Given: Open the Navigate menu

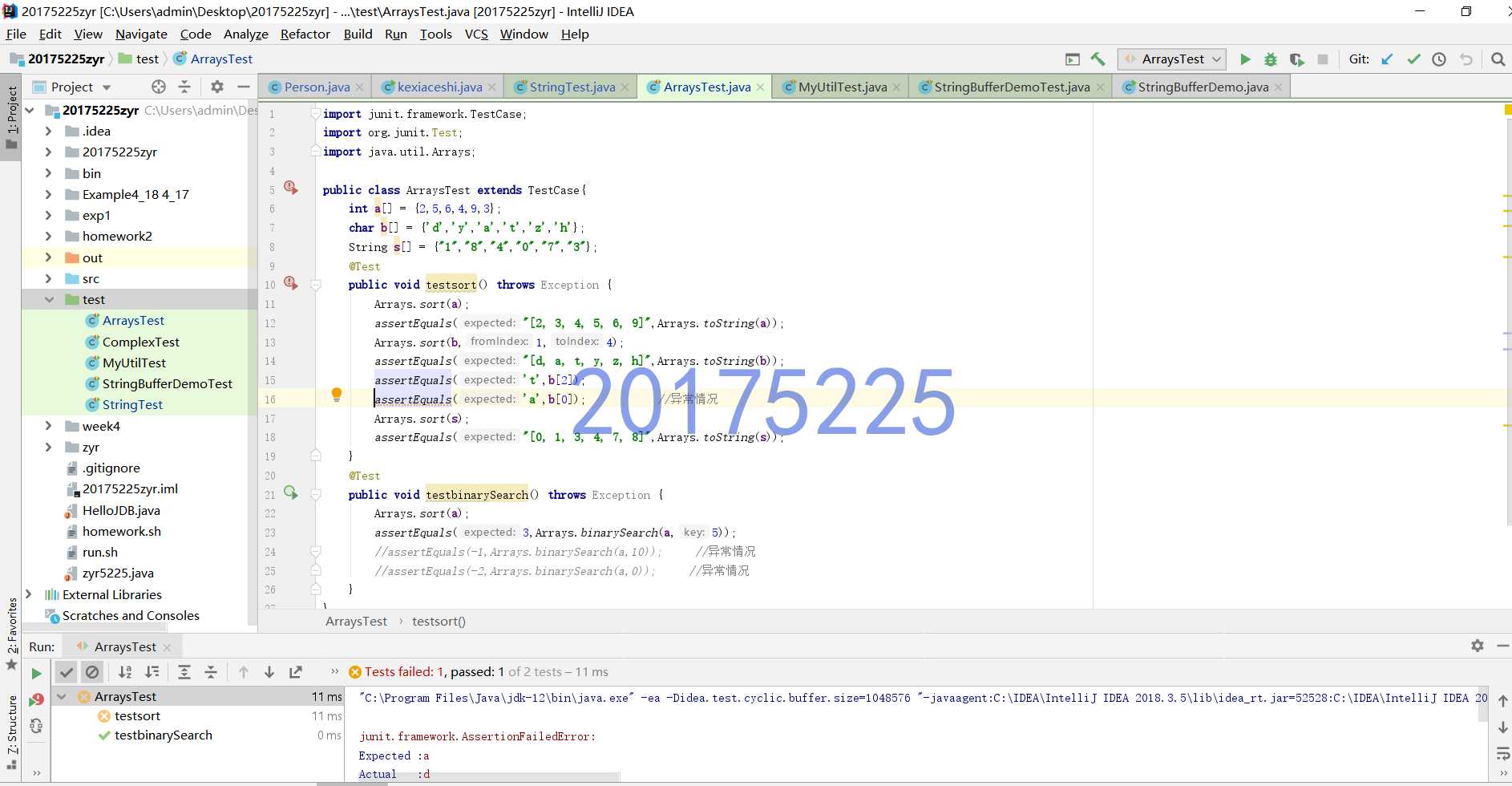Looking at the screenshot, I should click(x=141, y=34).
